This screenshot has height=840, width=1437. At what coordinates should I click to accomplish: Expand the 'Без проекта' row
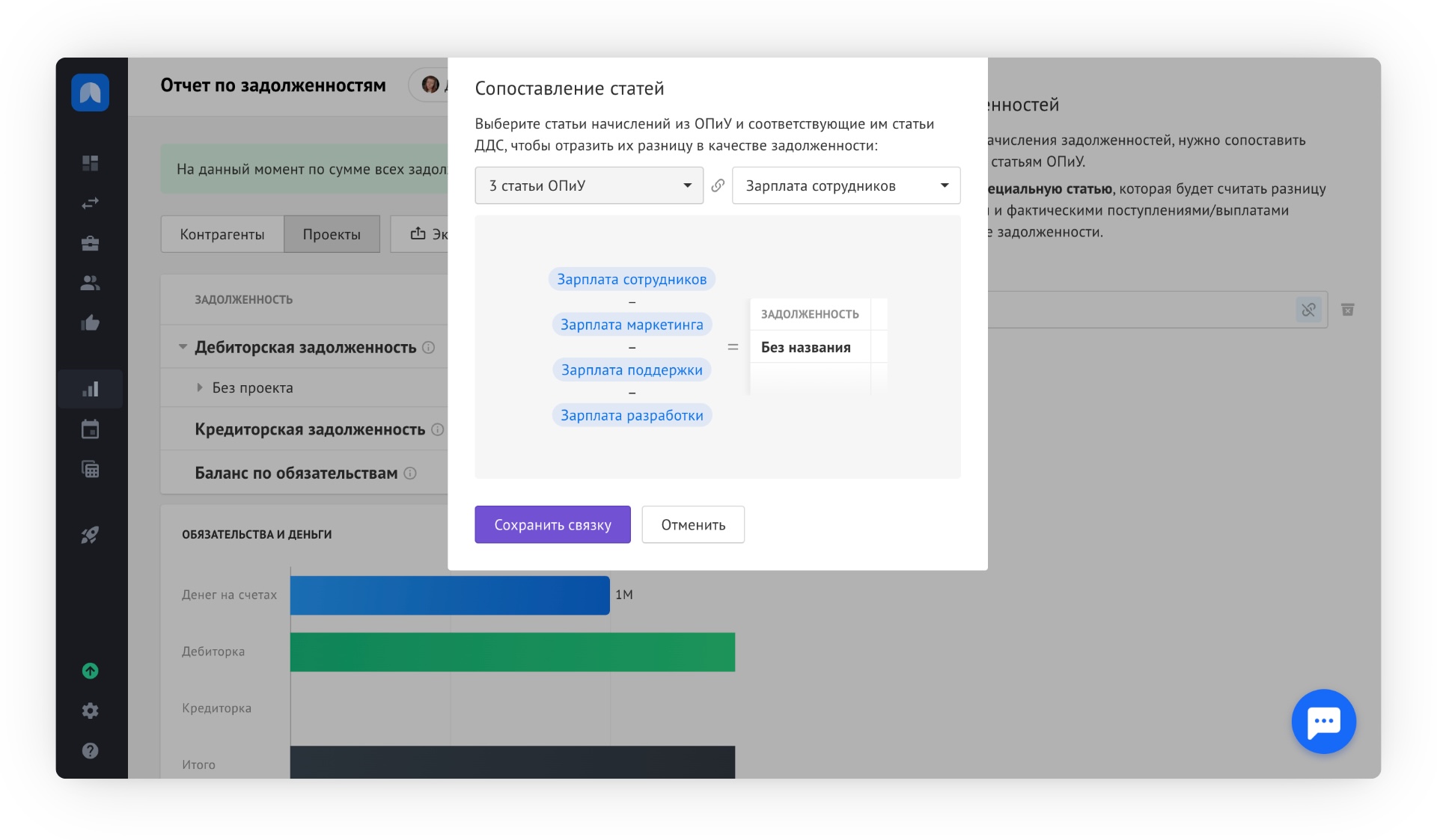point(200,387)
